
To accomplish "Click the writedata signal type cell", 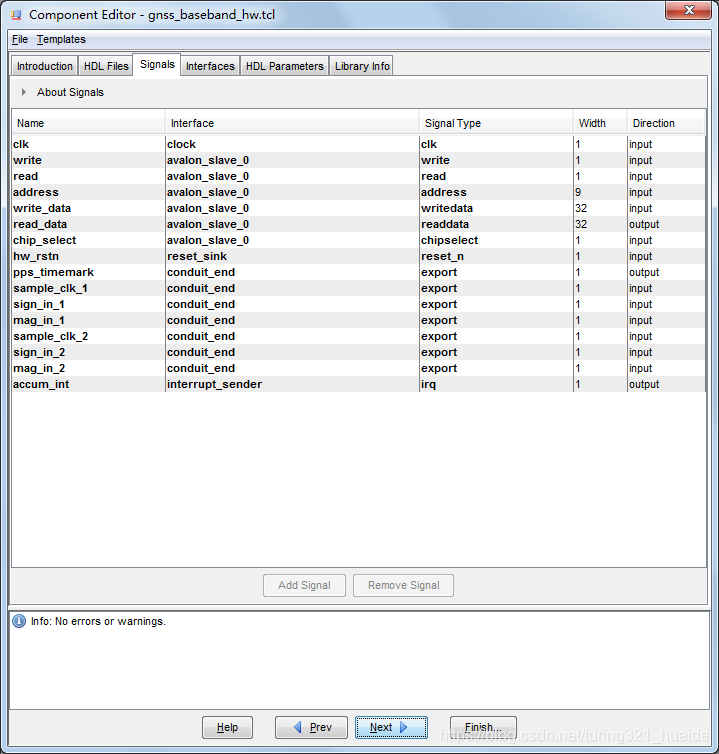I will pyautogui.click(x=496, y=208).
